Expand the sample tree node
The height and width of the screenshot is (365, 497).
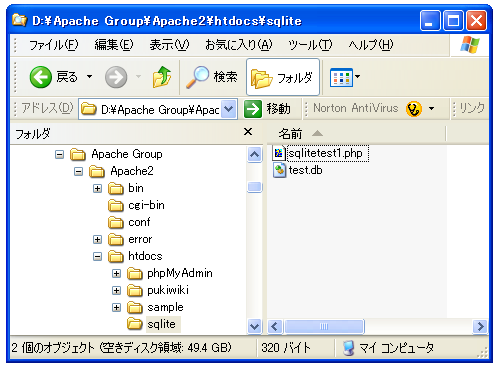tap(116, 307)
